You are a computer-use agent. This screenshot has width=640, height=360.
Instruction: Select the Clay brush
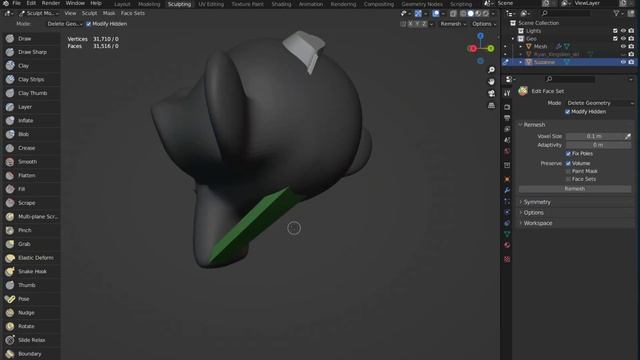[32, 66]
